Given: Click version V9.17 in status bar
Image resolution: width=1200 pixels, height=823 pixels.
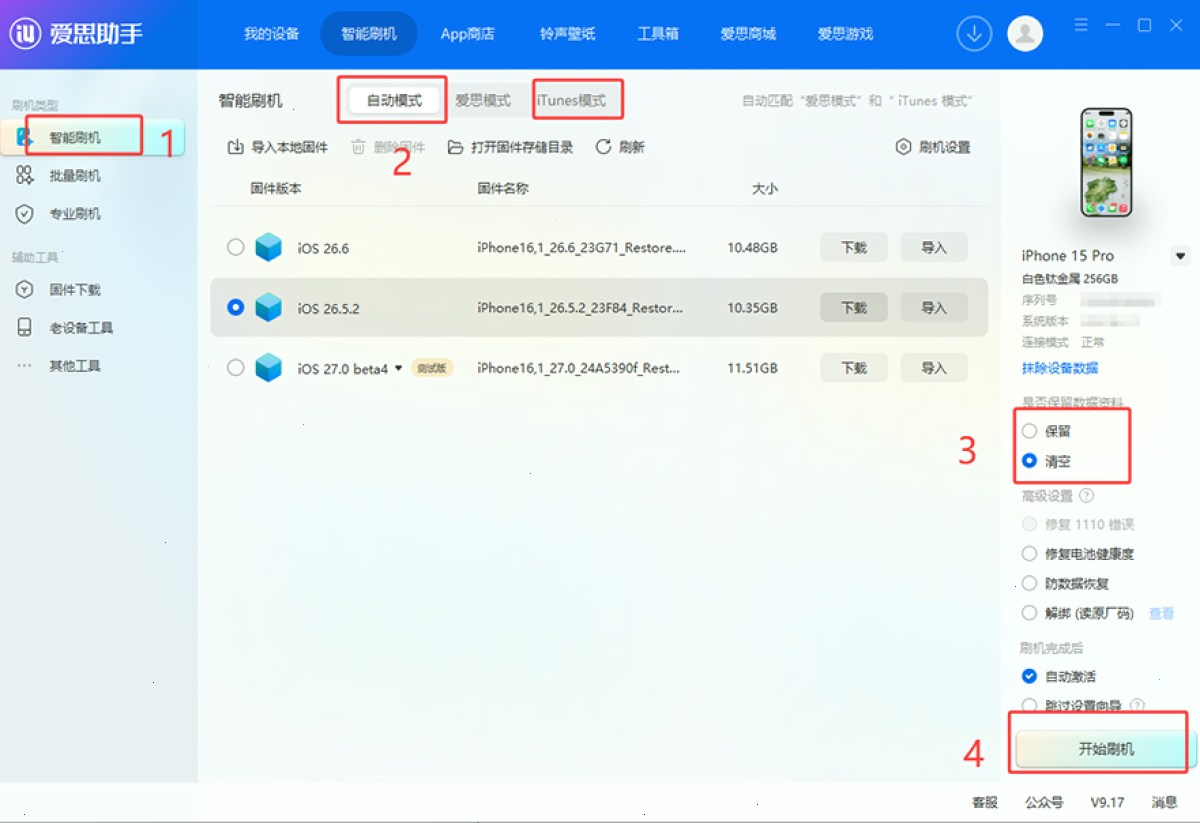Looking at the screenshot, I should (x=1107, y=802).
